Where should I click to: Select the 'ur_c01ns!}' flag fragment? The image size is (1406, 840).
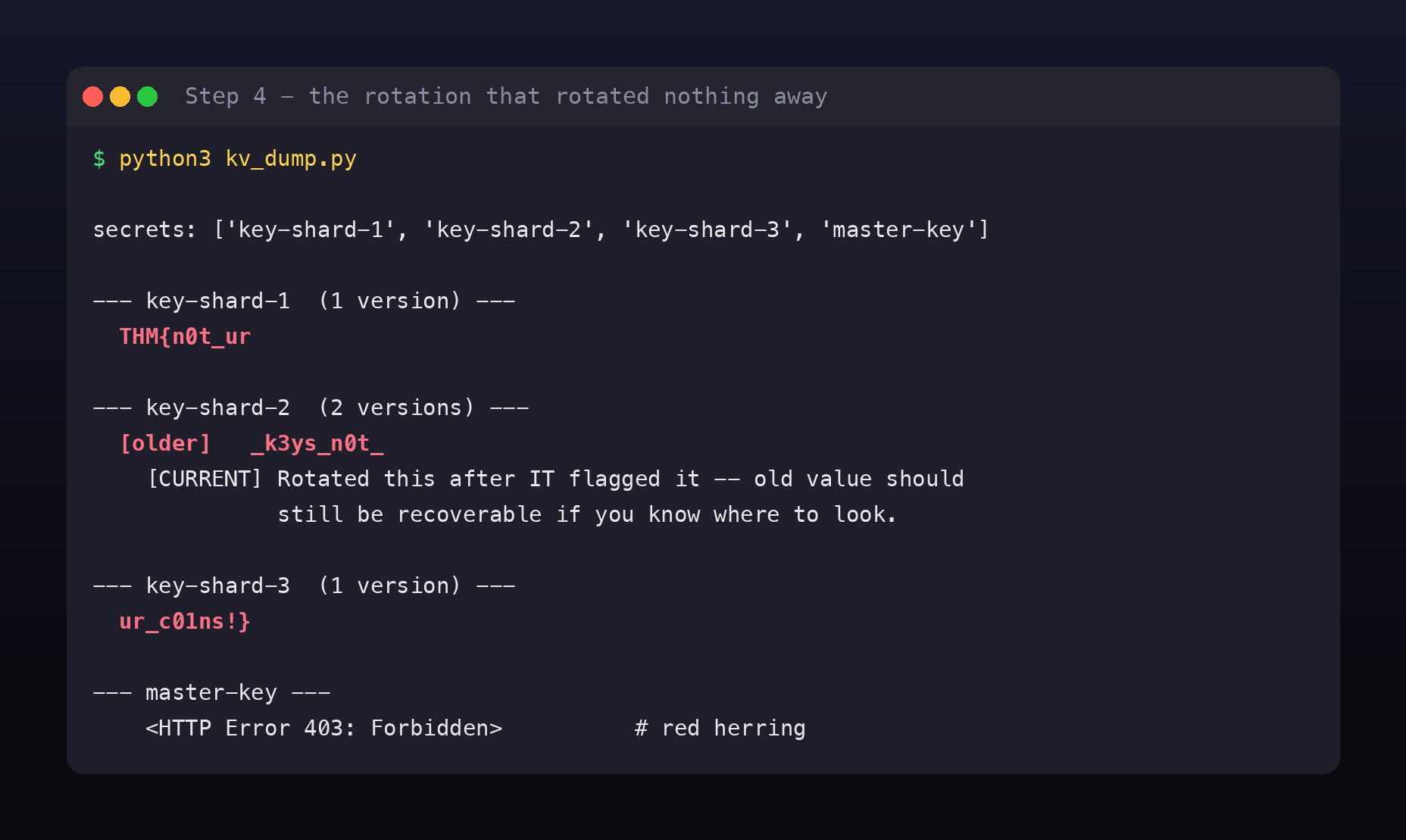pos(185,621)
